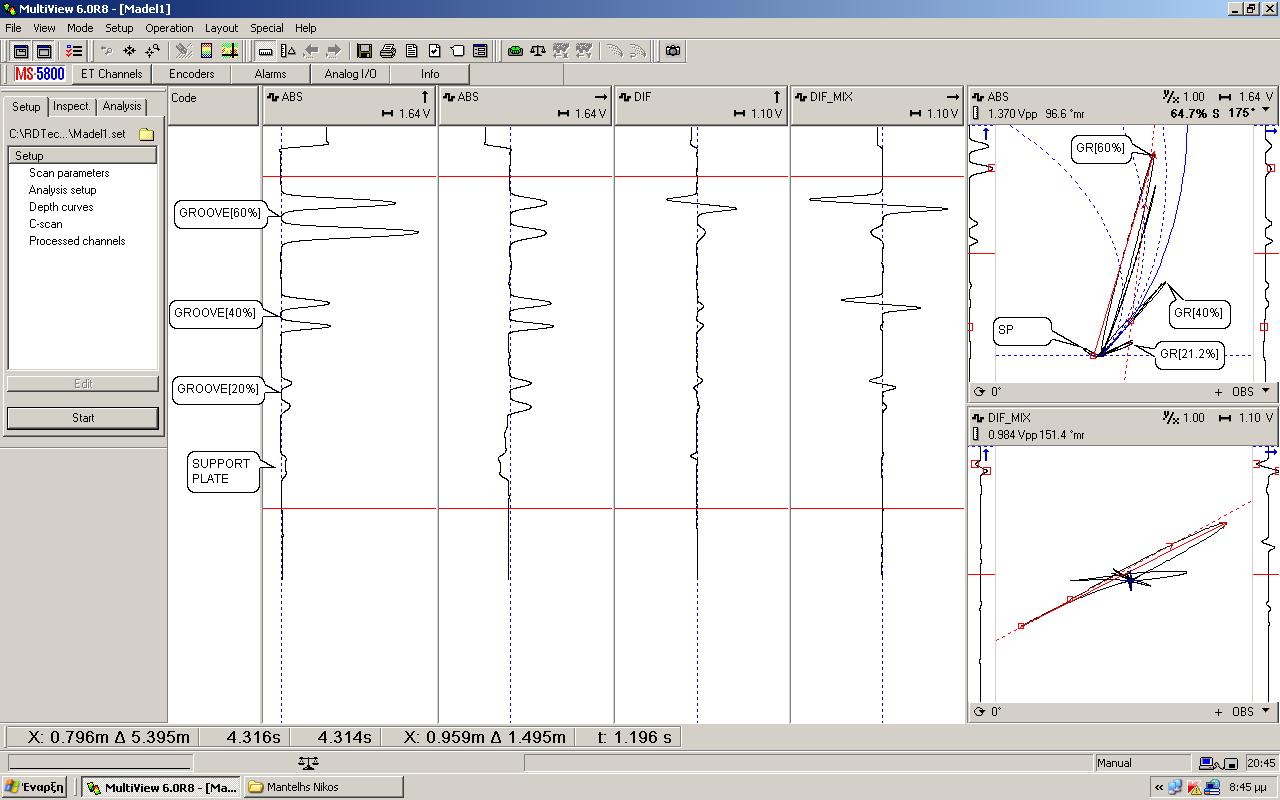Select the four-arrow zoom tool with magnifier

(x=152, y=51)
